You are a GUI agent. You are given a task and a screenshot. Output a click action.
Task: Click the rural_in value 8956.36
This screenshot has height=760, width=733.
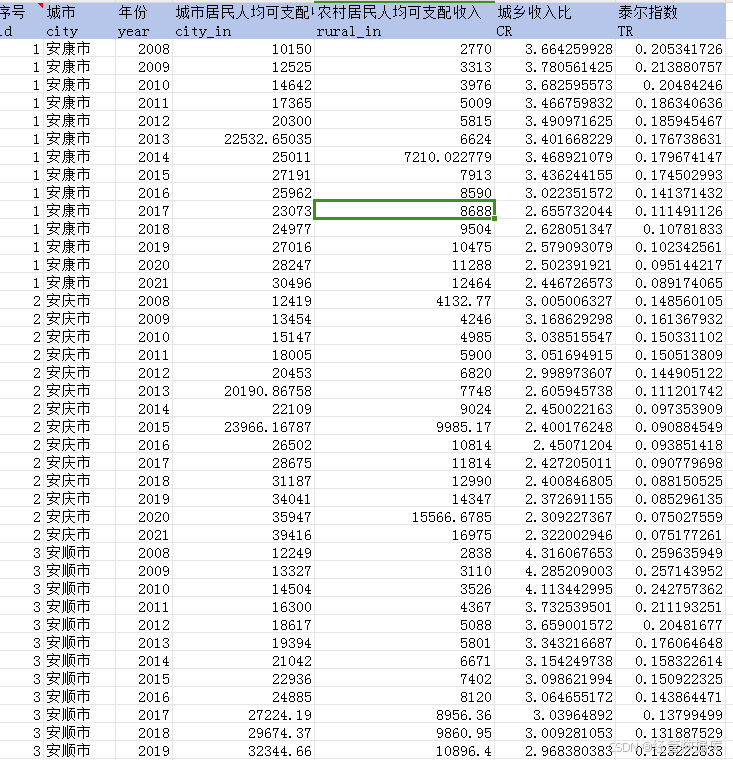(463, 714)
